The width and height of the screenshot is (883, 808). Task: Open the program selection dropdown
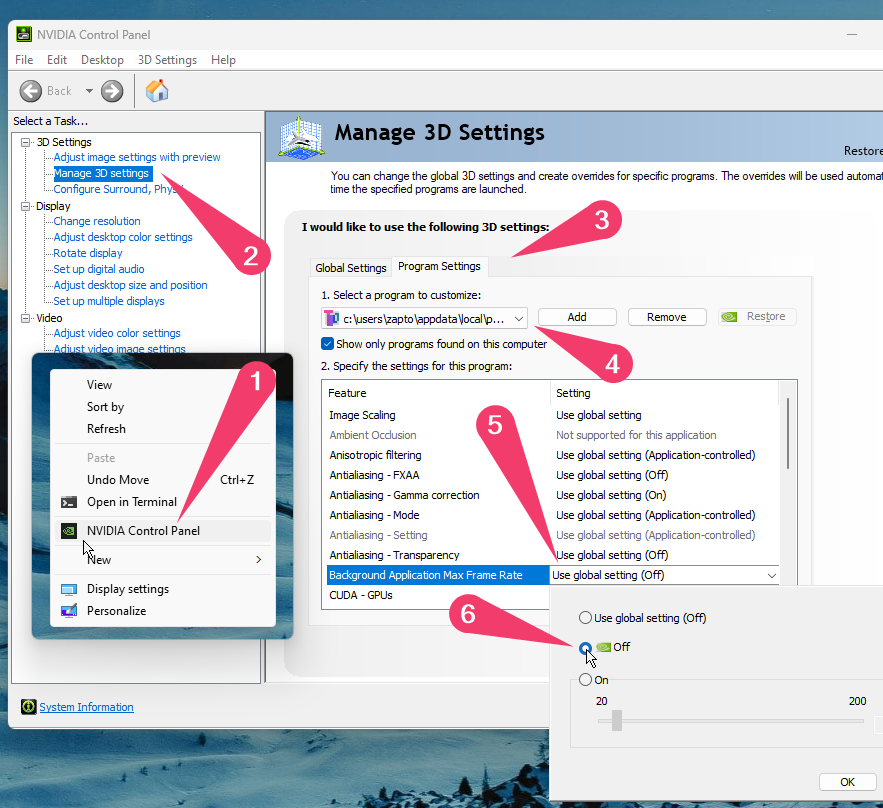click(x=519, y=318)
